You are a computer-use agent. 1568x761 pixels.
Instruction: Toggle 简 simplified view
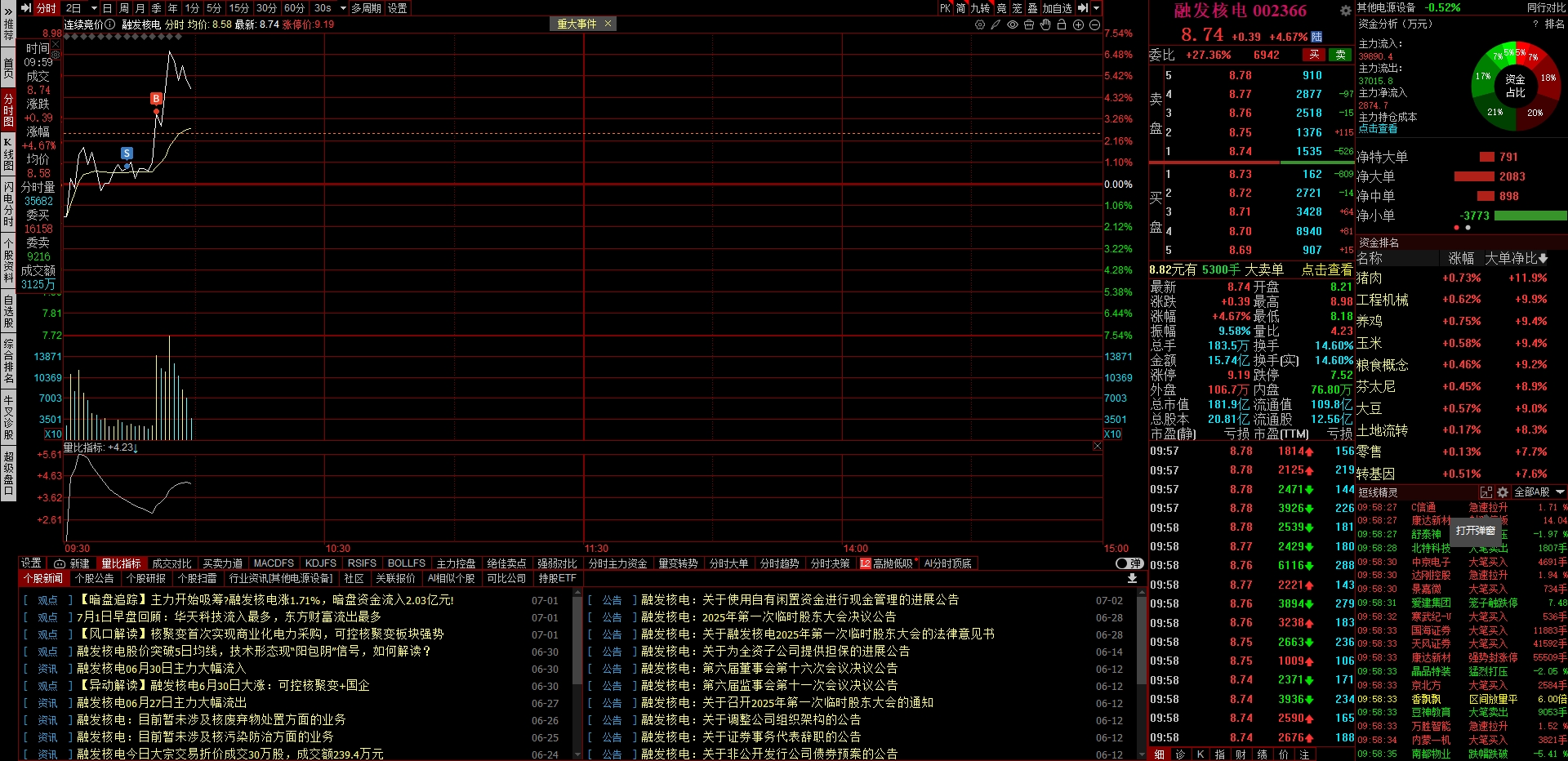point(961,8)
